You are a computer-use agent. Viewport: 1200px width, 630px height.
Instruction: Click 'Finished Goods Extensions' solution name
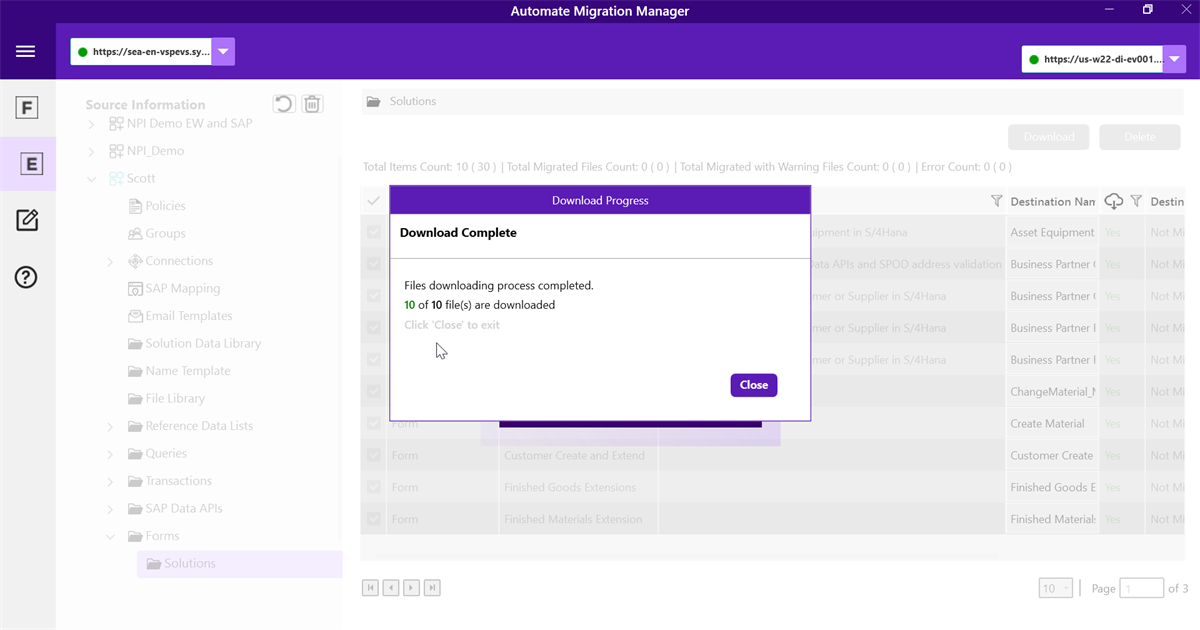(x=570, y=488)
